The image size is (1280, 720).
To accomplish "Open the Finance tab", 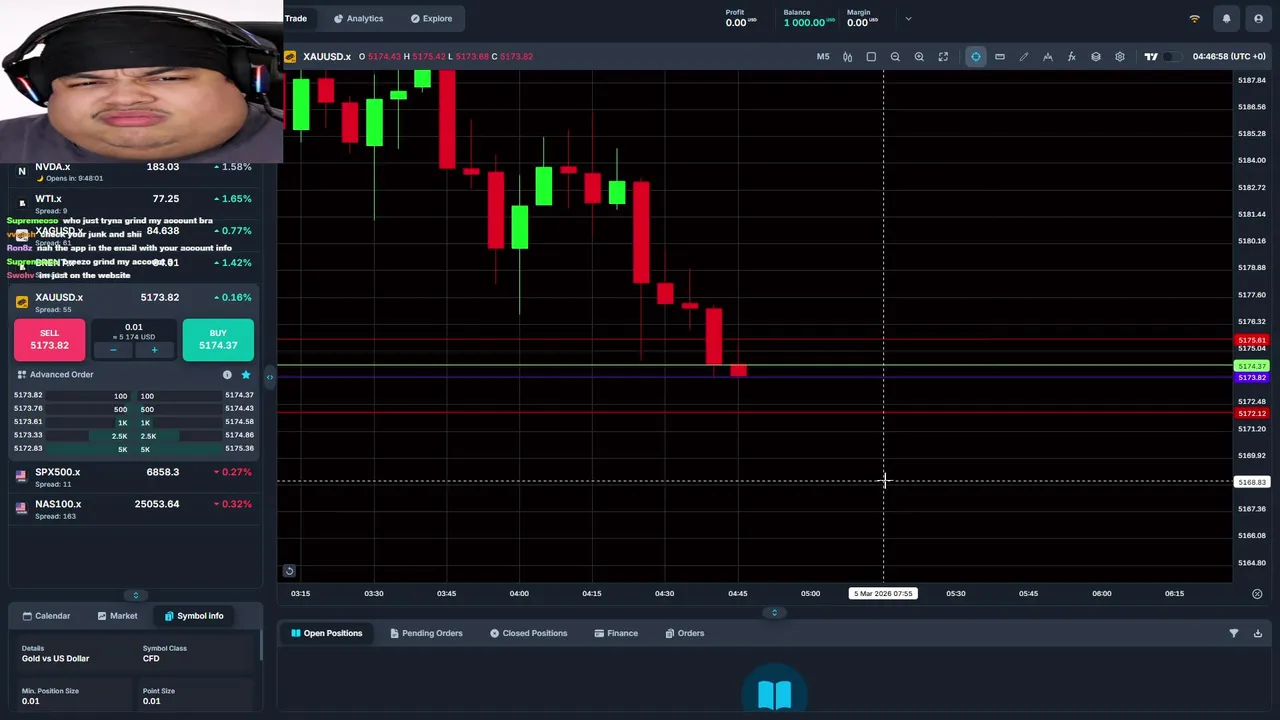I will coord(616,633).
